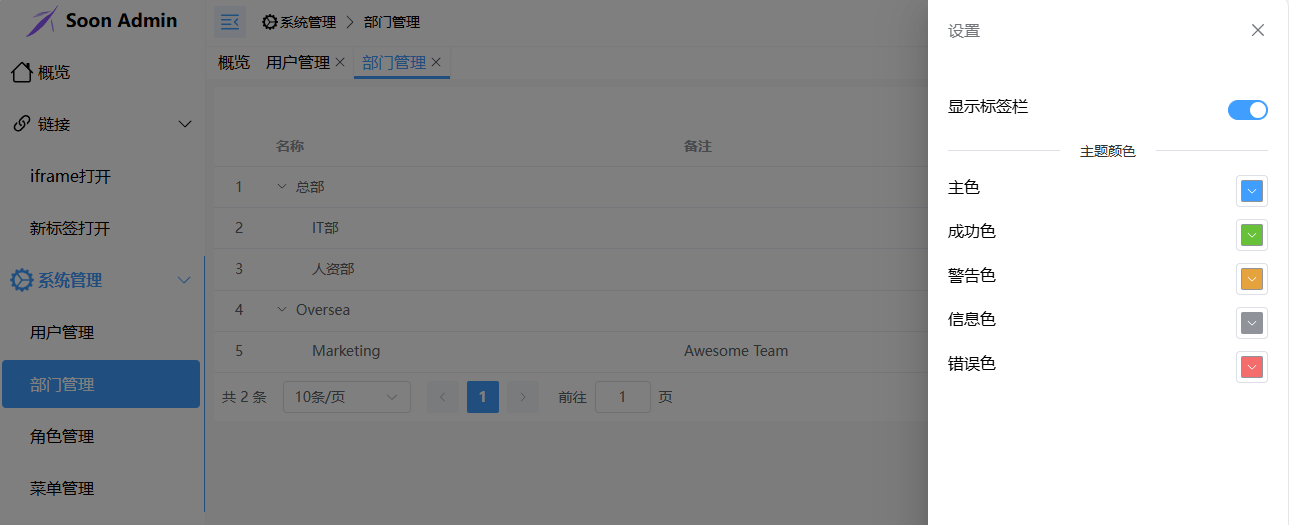The image size is (1289, 525).
Task: Collapse the 链接 sidebar submenu
Action: coord(184,124)
